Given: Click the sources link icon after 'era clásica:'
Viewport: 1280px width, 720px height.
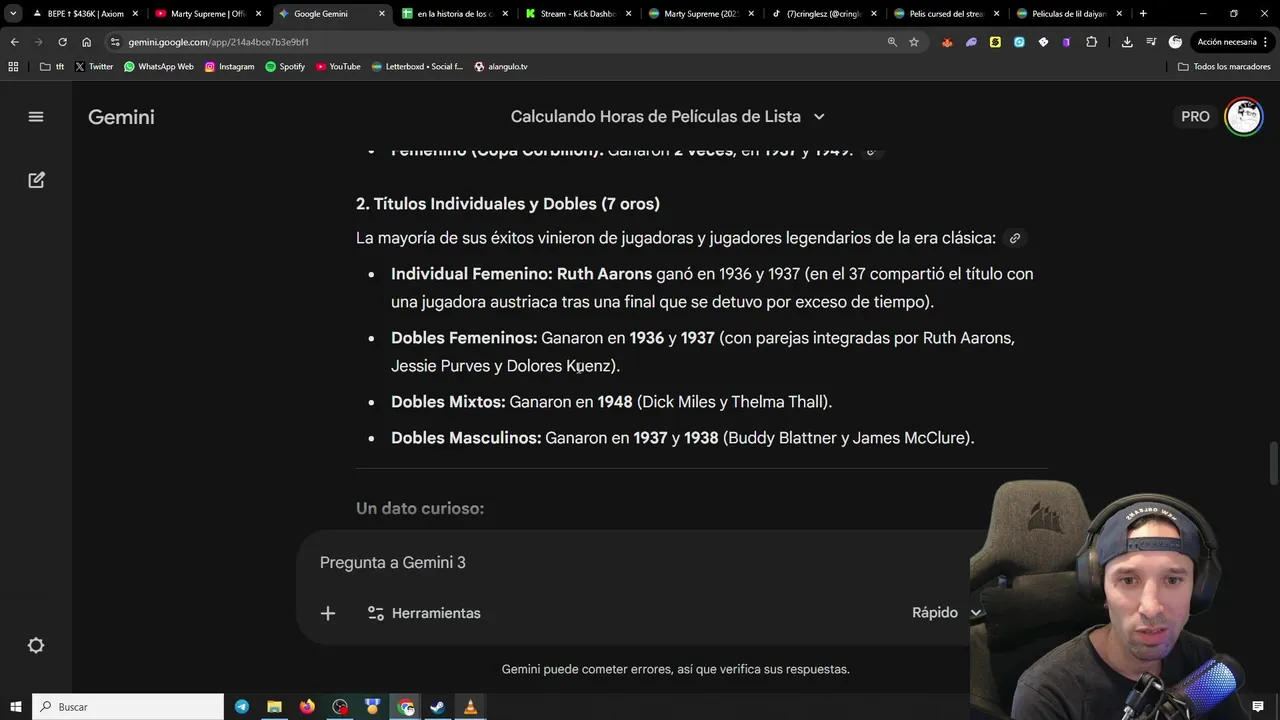Looking at the screenshot, I should (1015, 238).
